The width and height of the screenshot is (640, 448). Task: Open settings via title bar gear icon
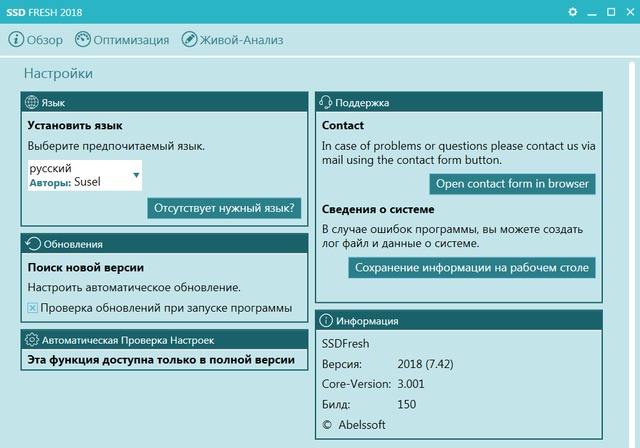573,11
